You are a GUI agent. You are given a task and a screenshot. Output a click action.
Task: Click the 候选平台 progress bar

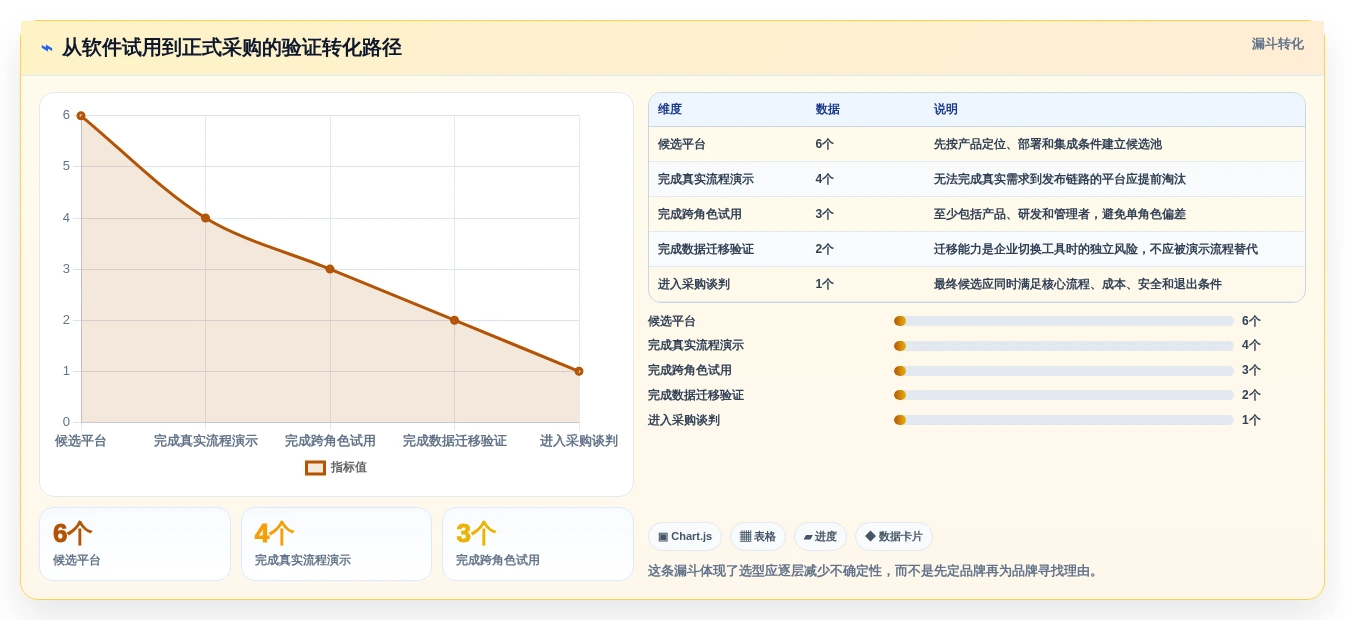pos(1064,321)
